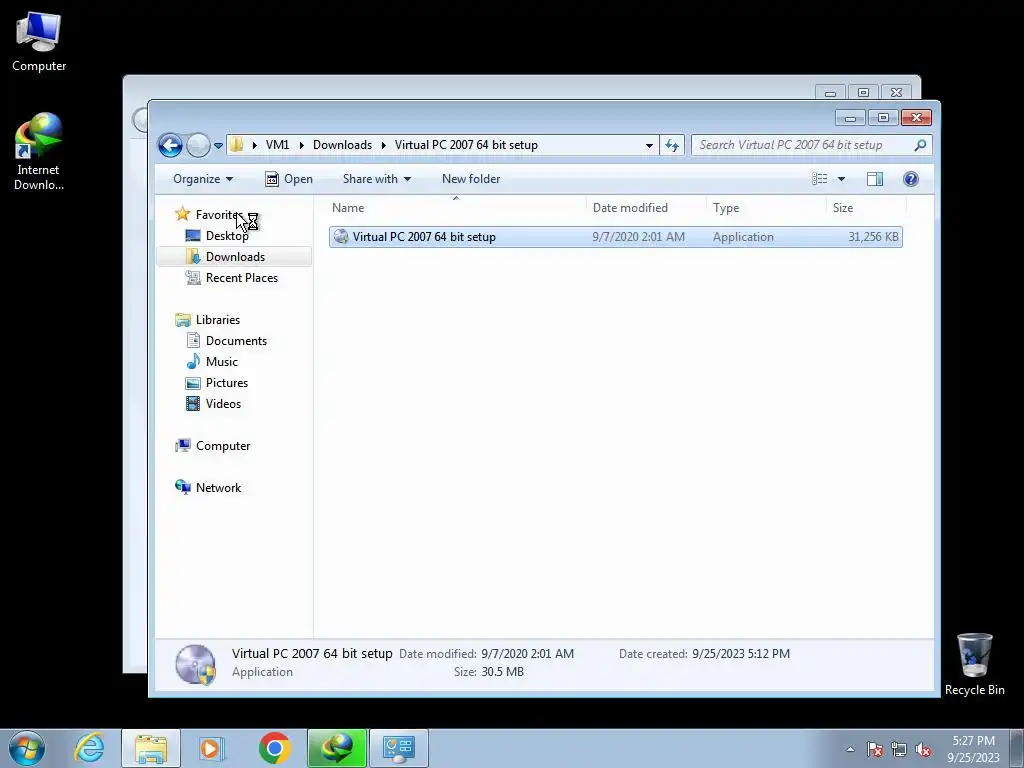Sort by the Type column header
Viewport: 1024px width, 768px height.
766,208
